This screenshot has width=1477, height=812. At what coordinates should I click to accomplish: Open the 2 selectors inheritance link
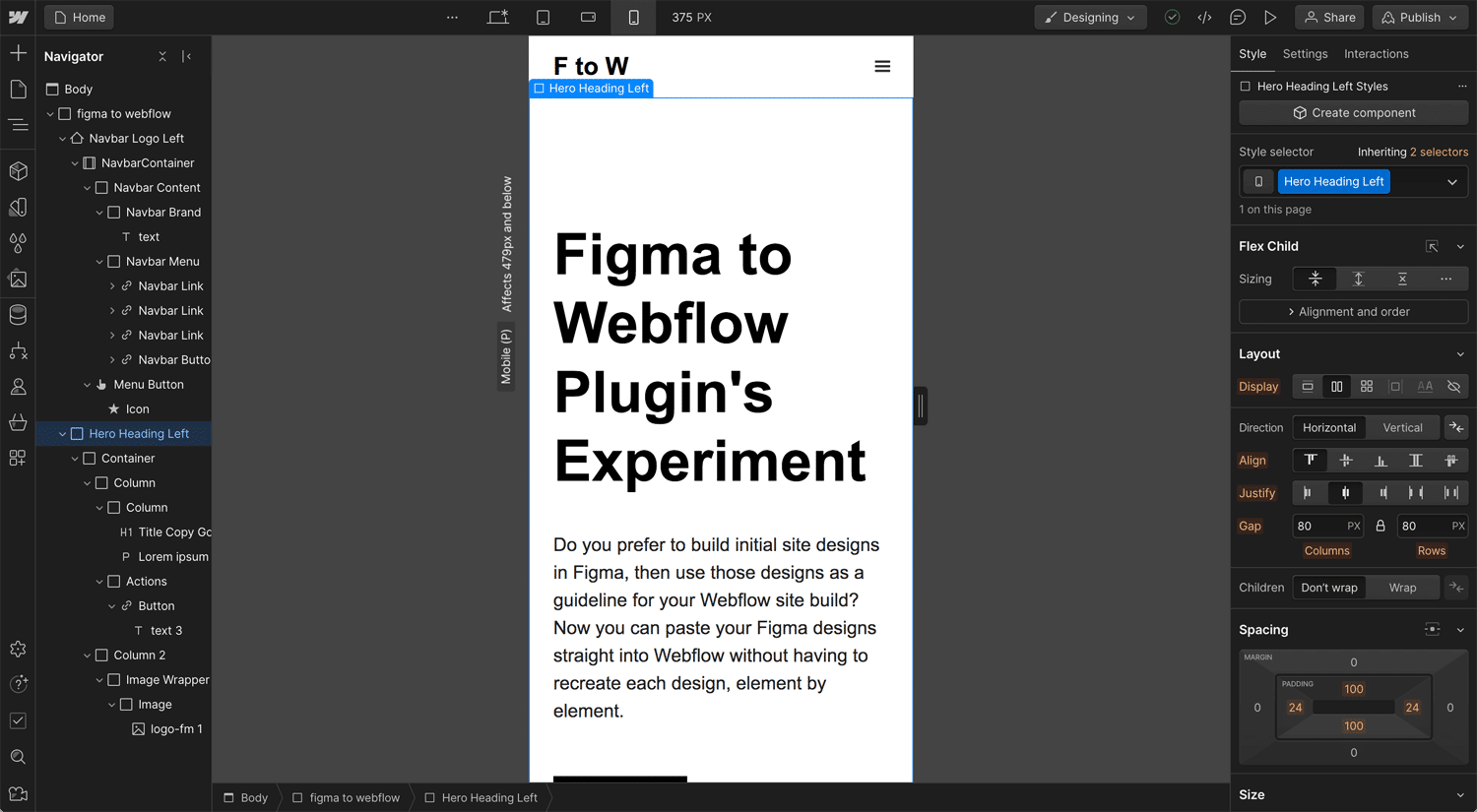(1439, 152)
